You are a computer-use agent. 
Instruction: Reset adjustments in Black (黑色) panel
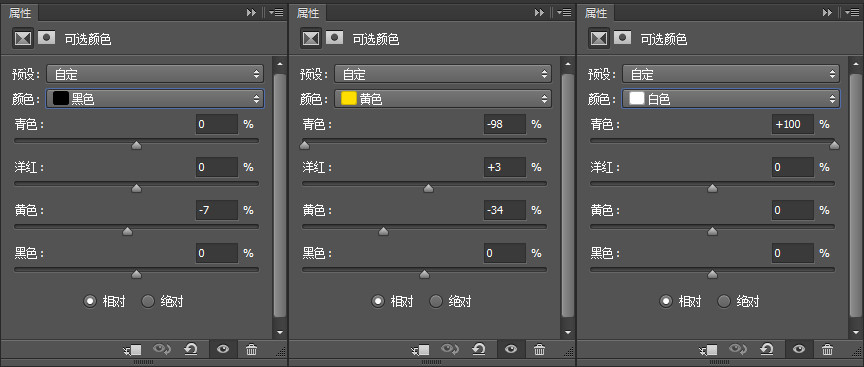[191, 349]
